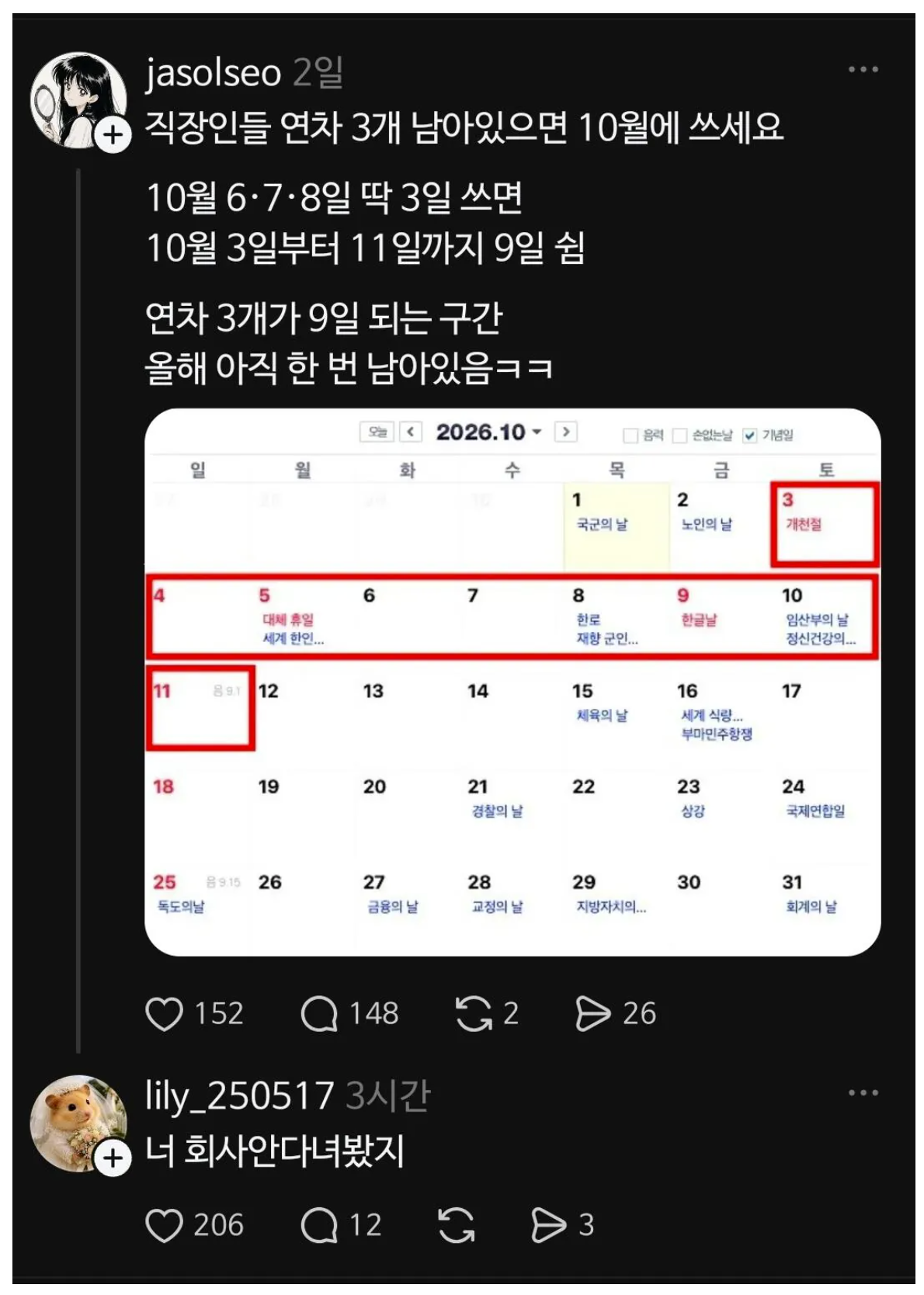
Task: Open more options on lily_250517's reply
Action: [x=863, y=1093]
